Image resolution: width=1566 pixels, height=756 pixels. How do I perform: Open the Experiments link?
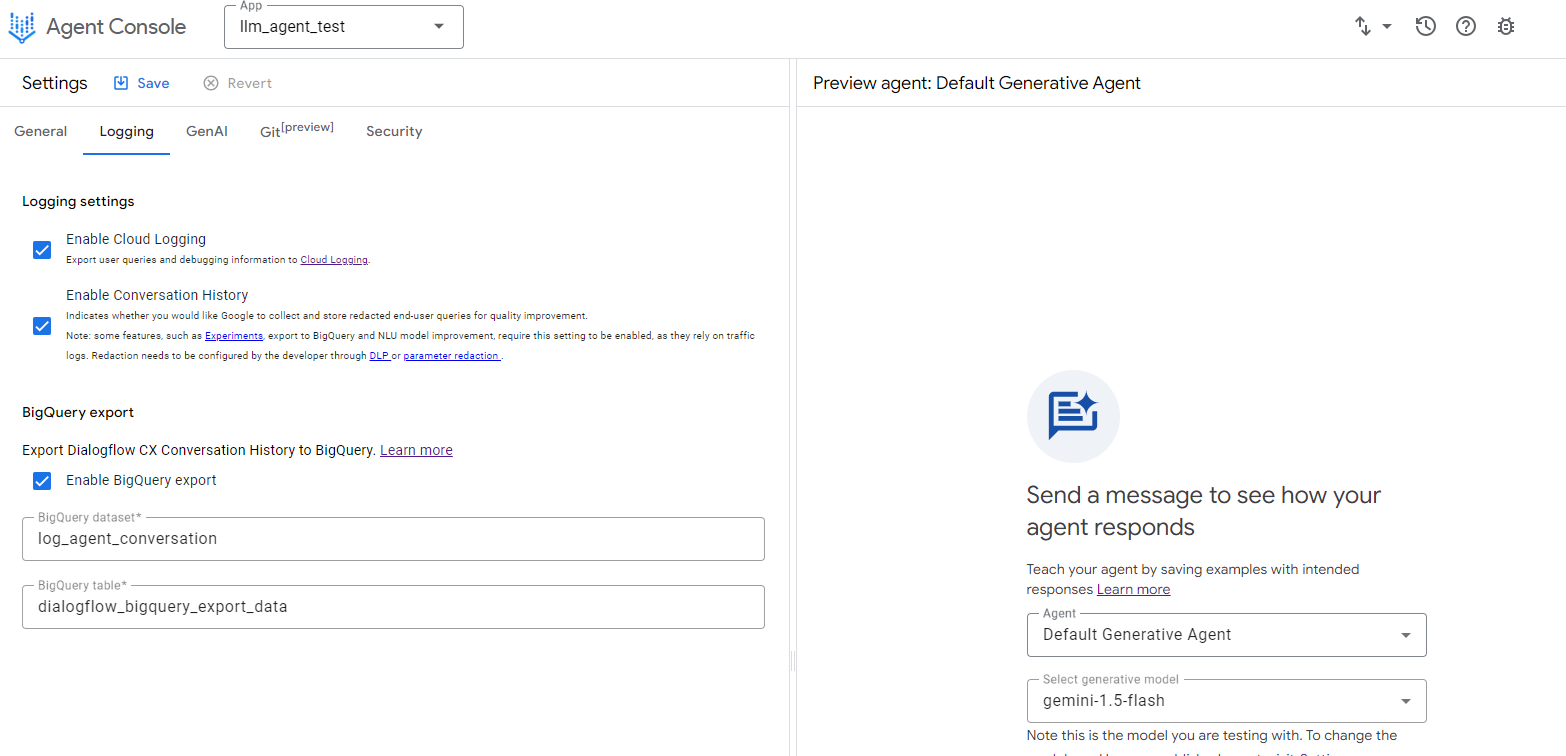(x=234, y=336)
